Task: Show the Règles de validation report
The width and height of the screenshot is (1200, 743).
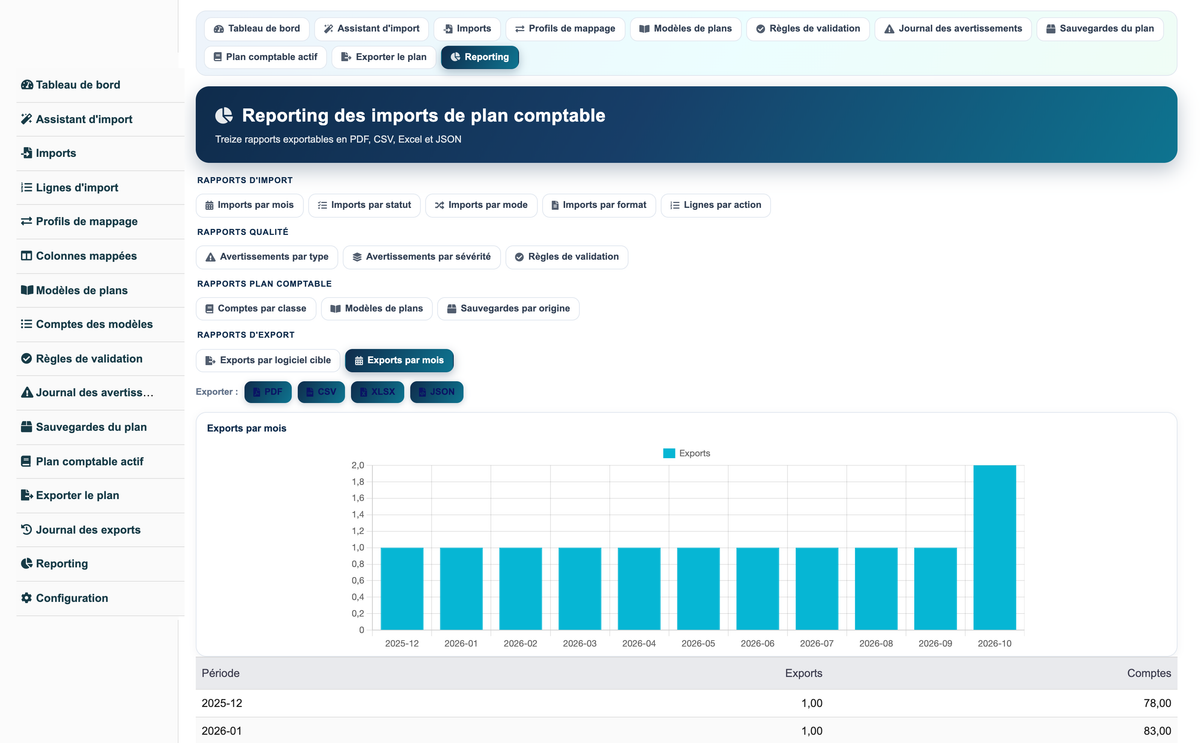Action: click(x=567, y=257)
